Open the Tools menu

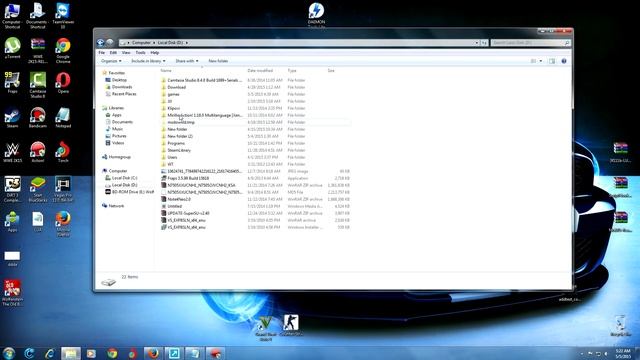[140, 53]
